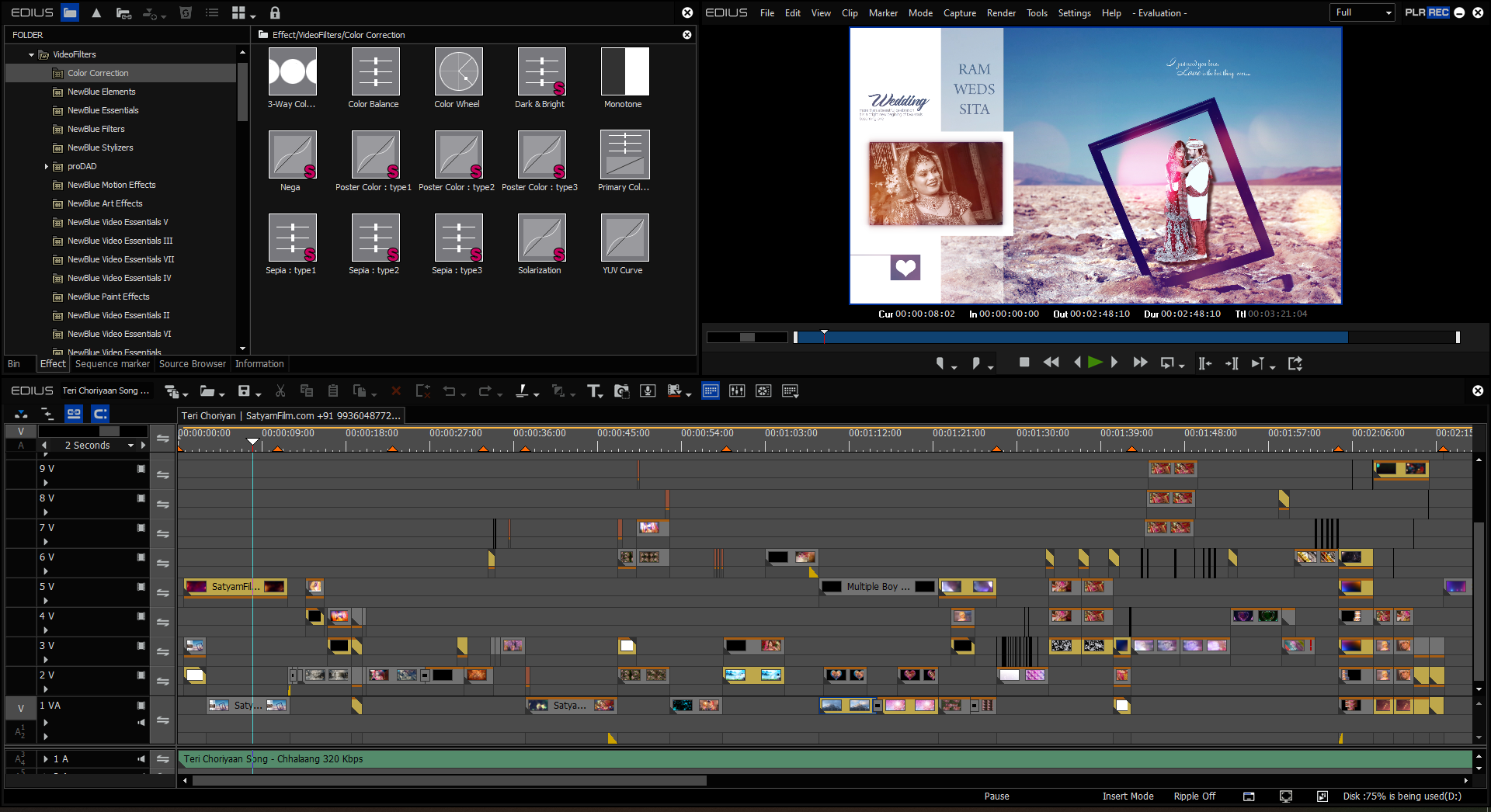Select the NewBlue Stylizers folder
Image resolution: width=1491 pixels, height=812 pixels.
tap(100, 147)
